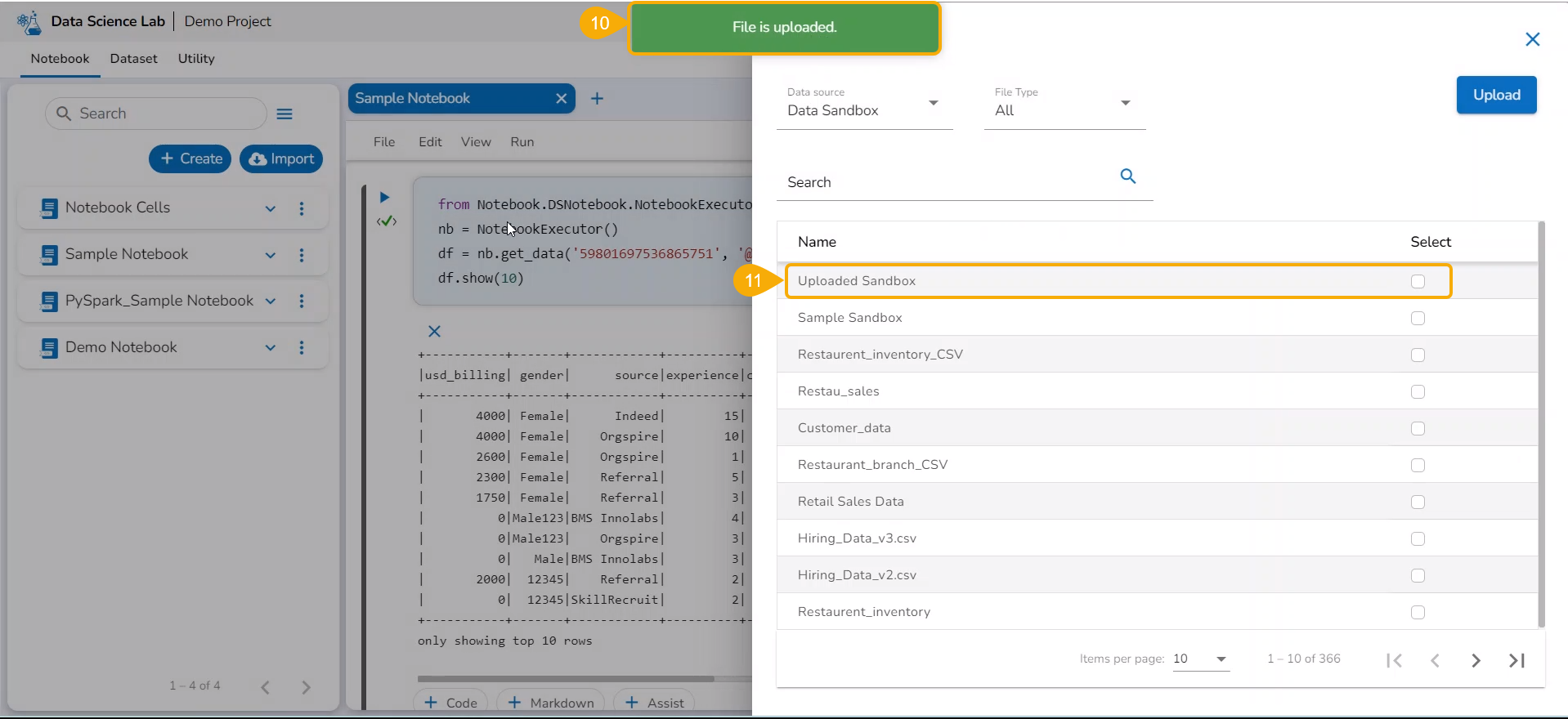Expand the PySpark_Sample Notebook entry
The height and width of the screenshot is (719, 1568).
pos(271,301)
